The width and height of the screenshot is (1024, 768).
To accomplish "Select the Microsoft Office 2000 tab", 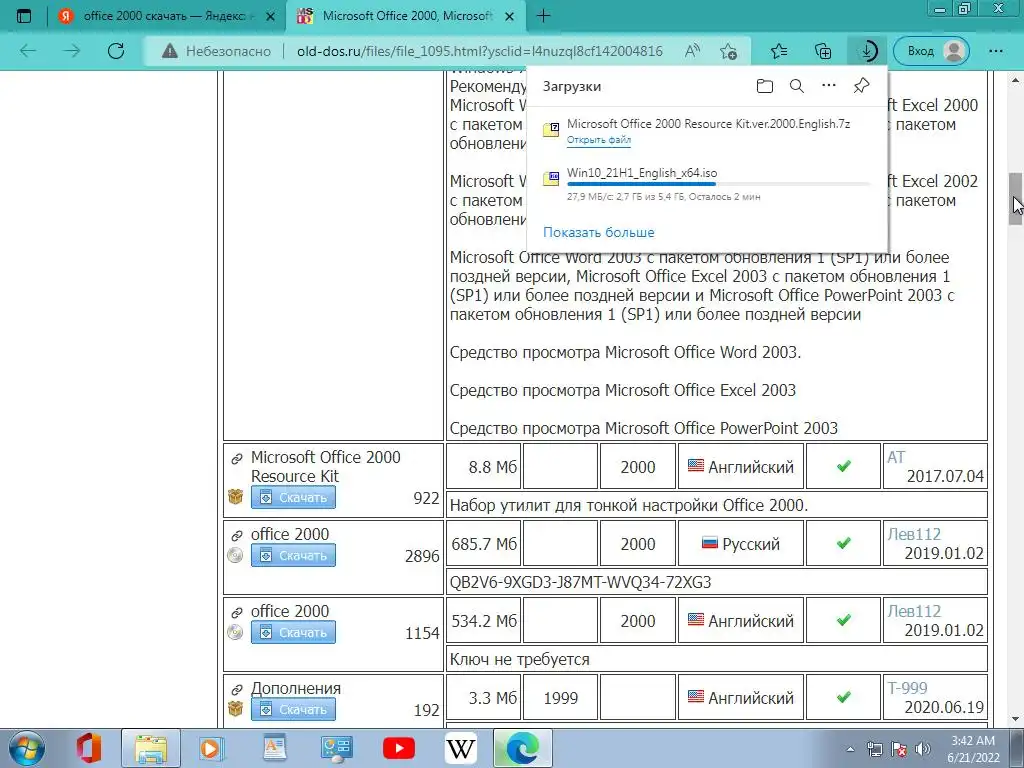I will [x=406, y=16].
